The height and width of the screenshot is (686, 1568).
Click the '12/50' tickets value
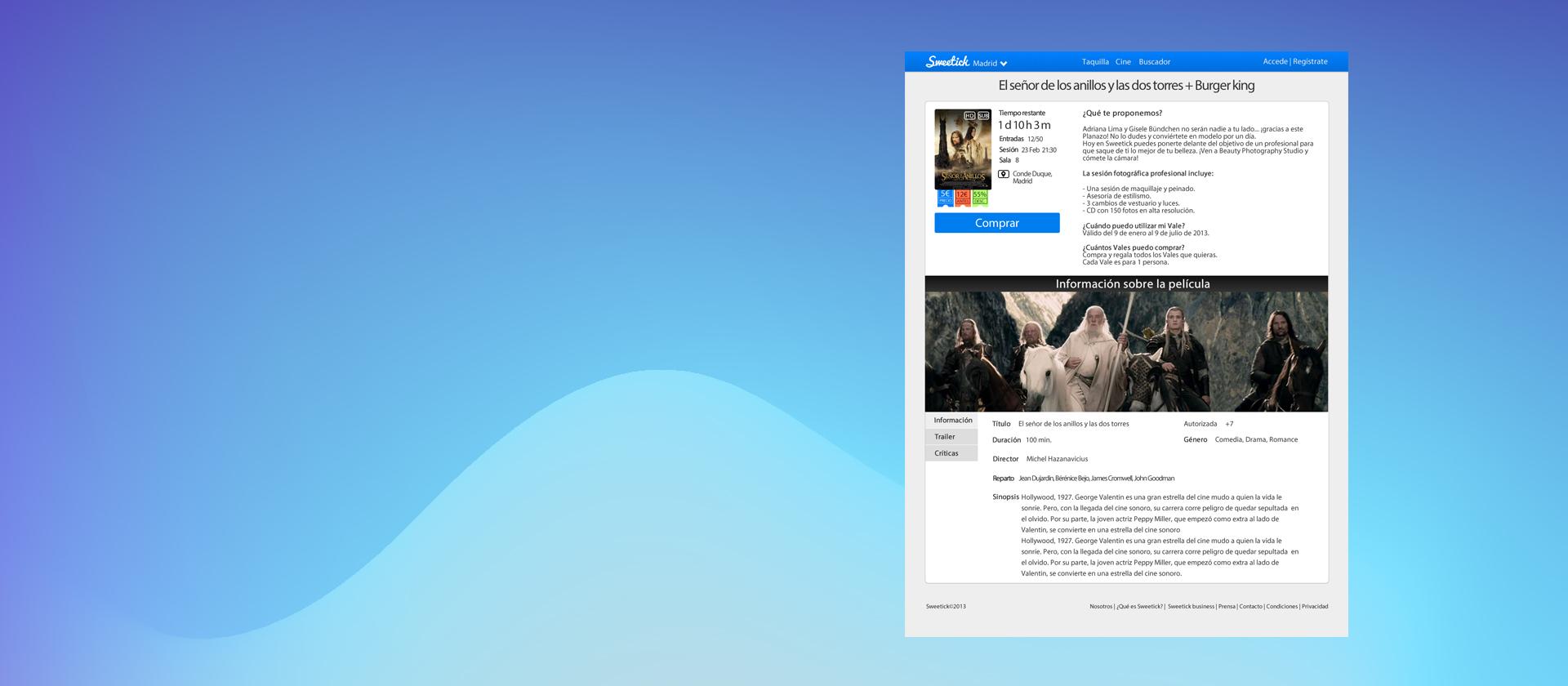pyautogui.click(x=1035, y=140)
